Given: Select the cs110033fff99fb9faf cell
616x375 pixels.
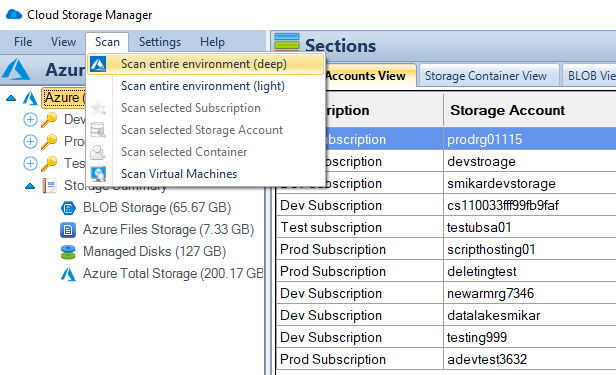Looking at the screenshot, I should (x=530, y=205).
